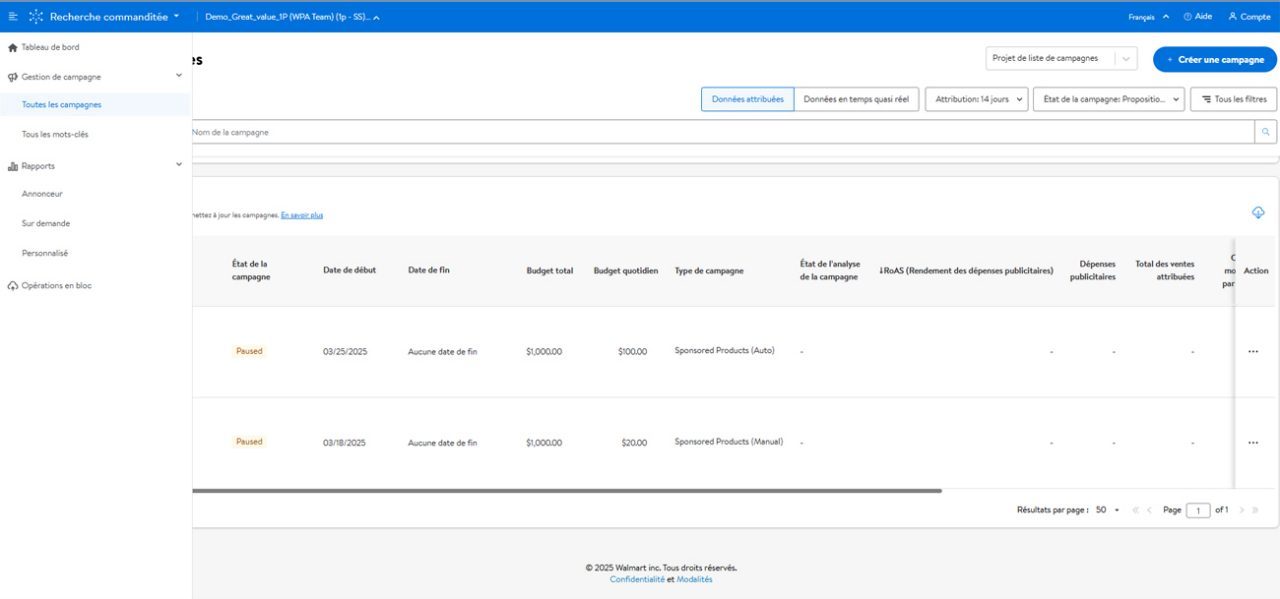The width and height of the screenshot is (1280, 599).
Task: Click Créer une campagne button
Action: point(1215,59)
